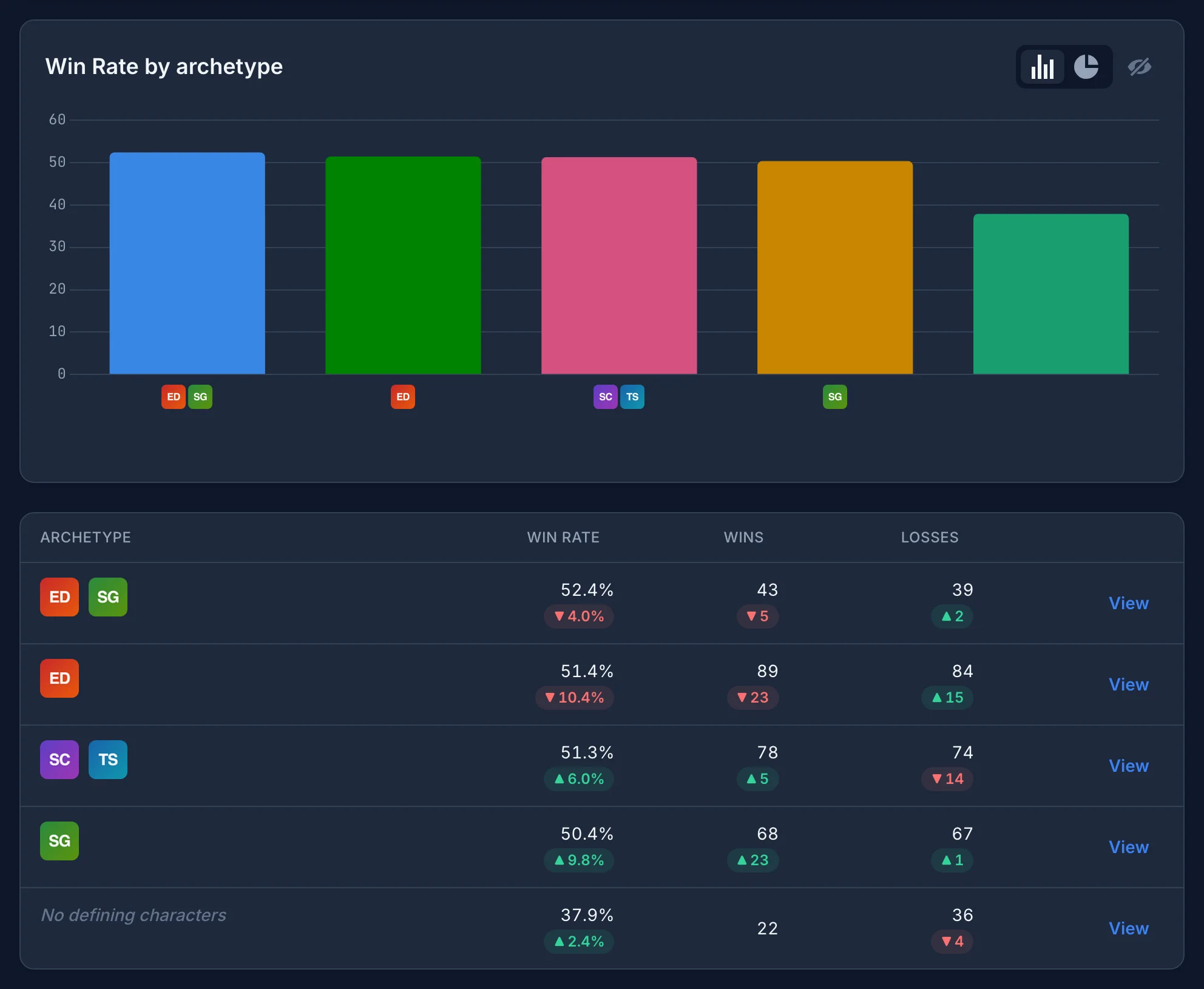
Task: Click TS icon in 51.3% table row
Action: (x=108, y=760)
